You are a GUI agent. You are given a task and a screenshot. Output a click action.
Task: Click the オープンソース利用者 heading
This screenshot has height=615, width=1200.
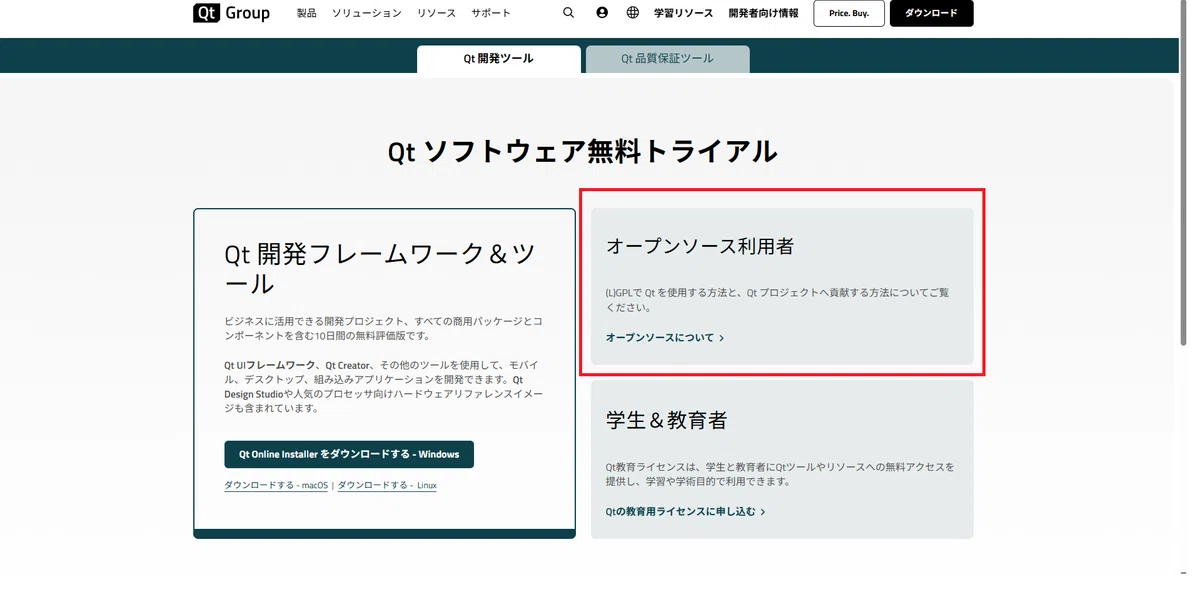[700, 246]
